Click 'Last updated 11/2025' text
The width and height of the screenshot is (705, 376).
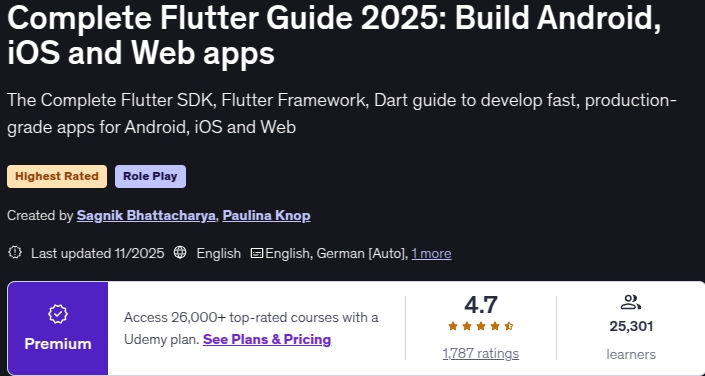pyautogui.click(x=98, y=254)
